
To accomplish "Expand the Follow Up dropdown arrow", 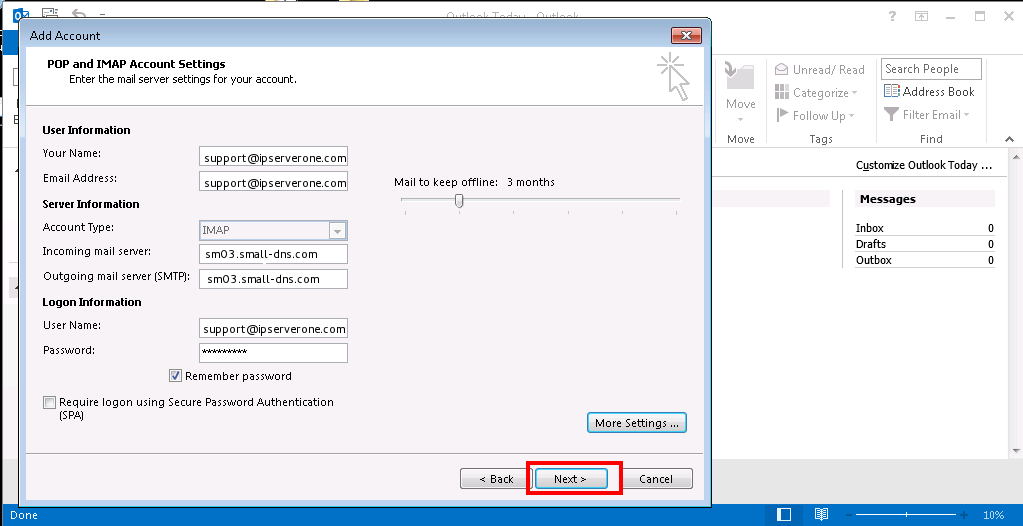I will tap(851, 116).
